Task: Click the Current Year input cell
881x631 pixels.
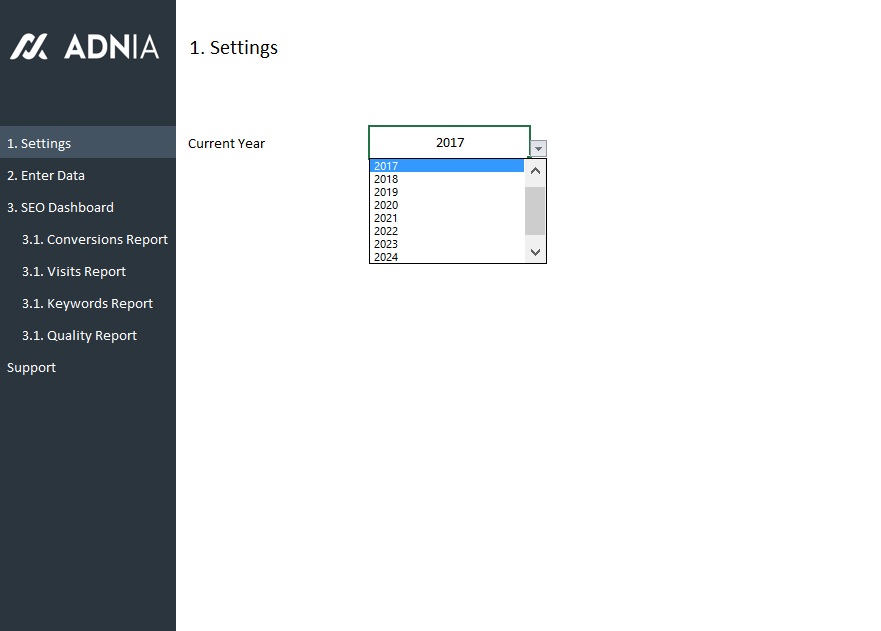Action: point(449,142)
